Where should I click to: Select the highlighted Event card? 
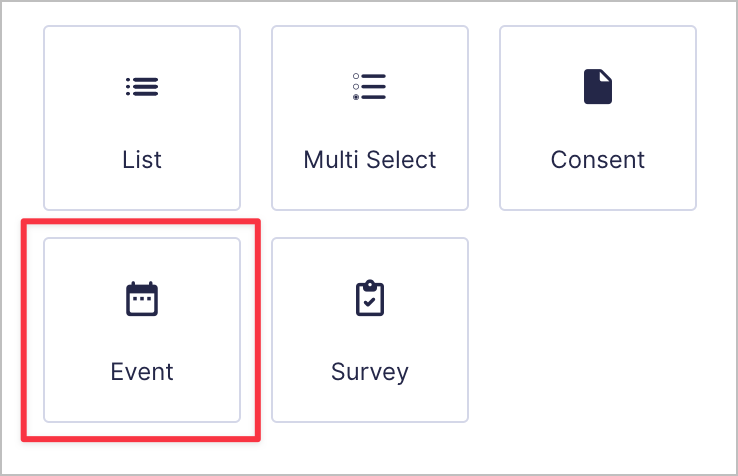(142, 330)
